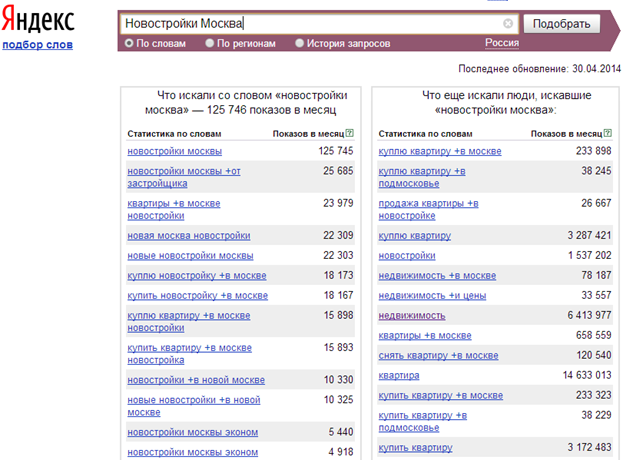Viewport: 623px width, 460px height.
Task: Open 'новостройки москвы +от застройщика' link
Action: click(184, 177)
